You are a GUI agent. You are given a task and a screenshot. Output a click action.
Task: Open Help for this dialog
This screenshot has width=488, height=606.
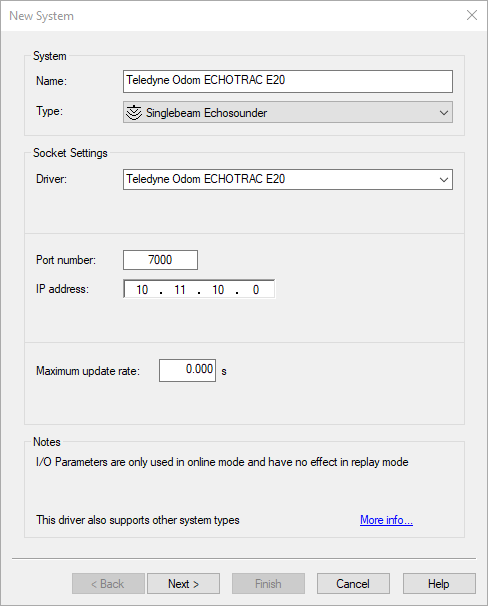click(x=439, y=584)
